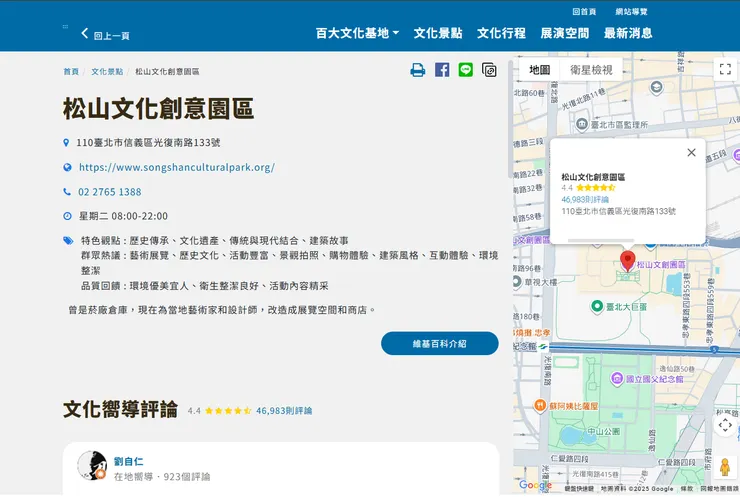The height and width of the screenshot is (497, 740).
Task: Click the star rating beside 文化嚮導評論
Action: point(228,411)
